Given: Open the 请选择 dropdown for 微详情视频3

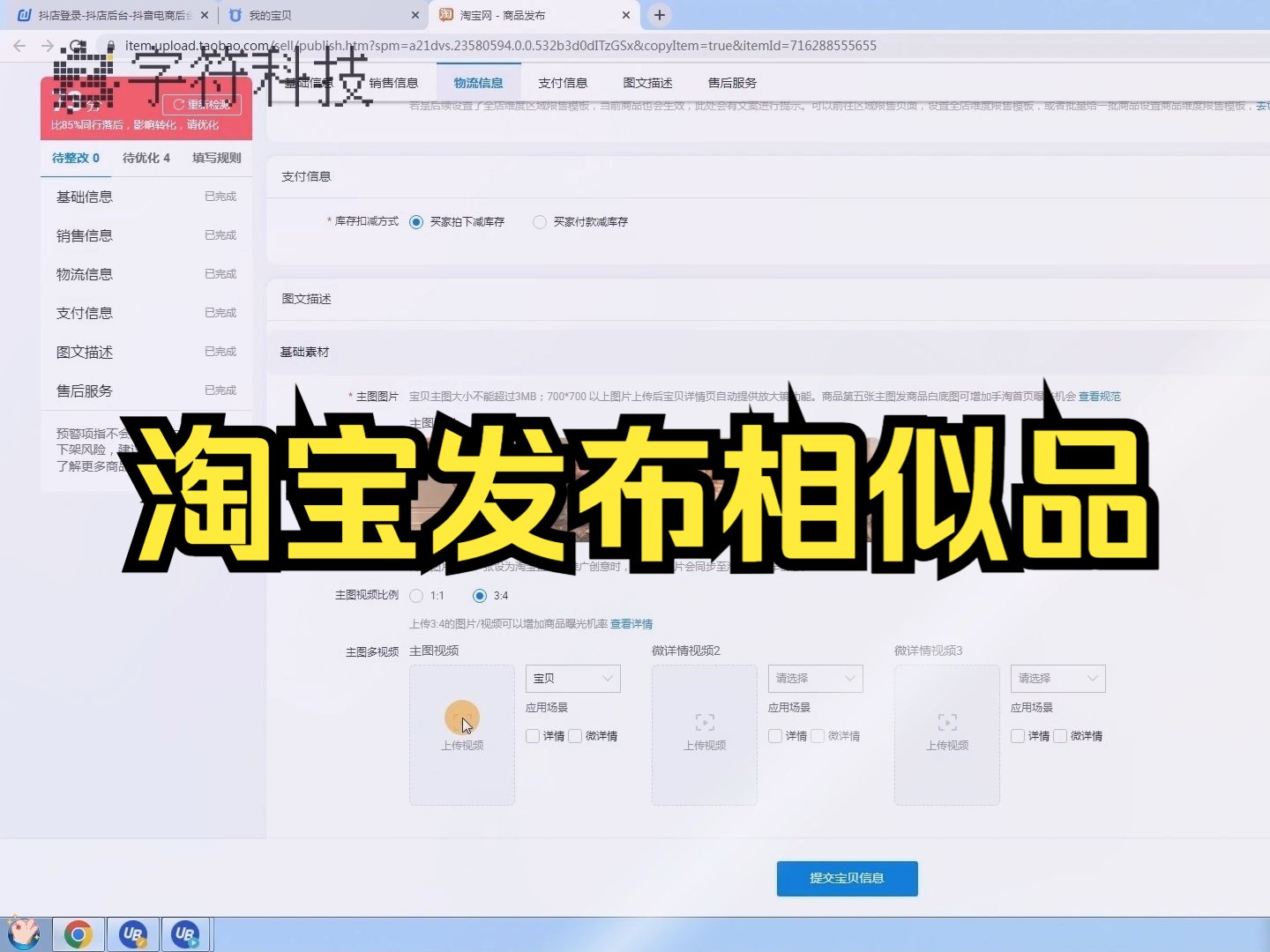Looking at the screenshot, I should tap(1057, 678).
